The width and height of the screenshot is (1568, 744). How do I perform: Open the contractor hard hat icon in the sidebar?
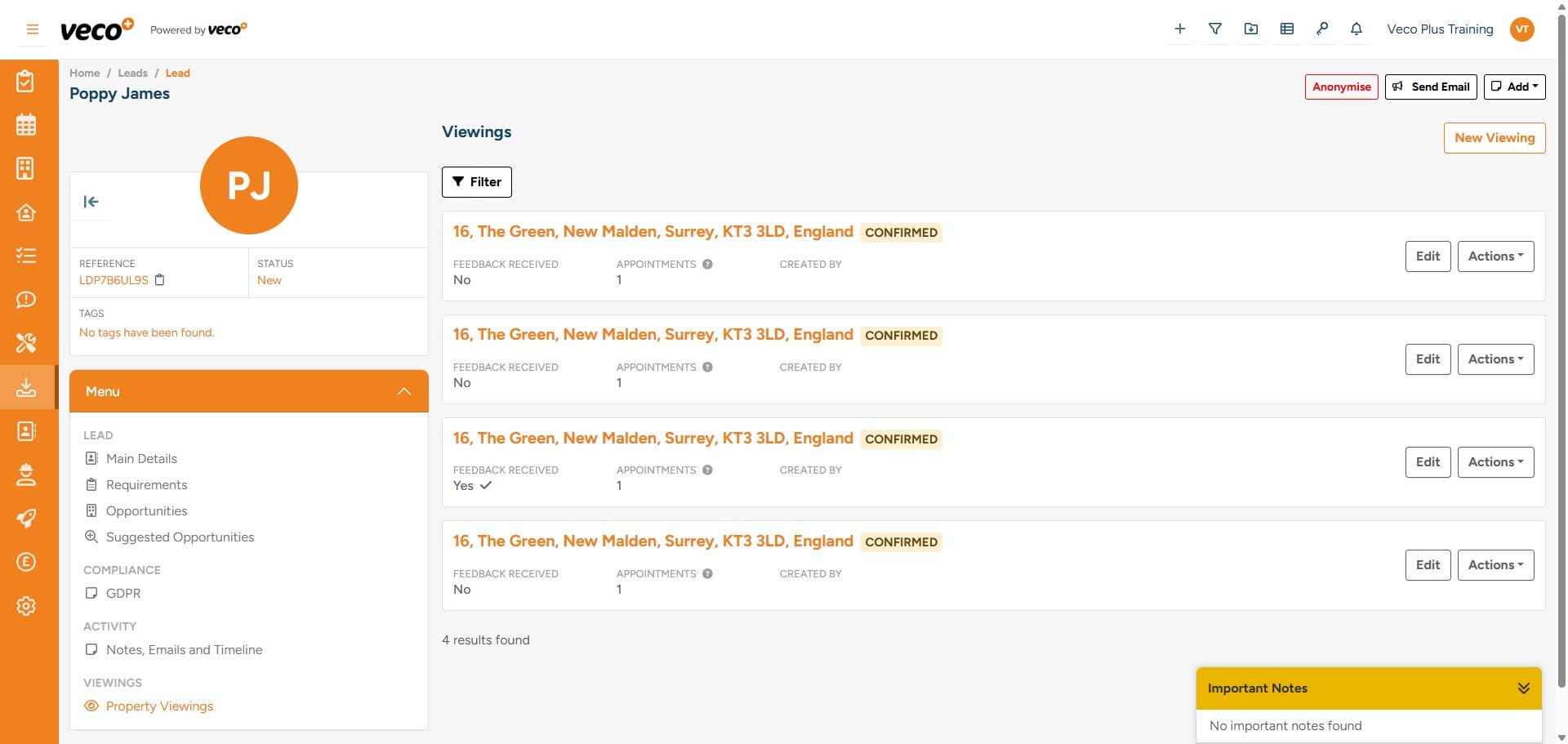click(x=26, y=474)
